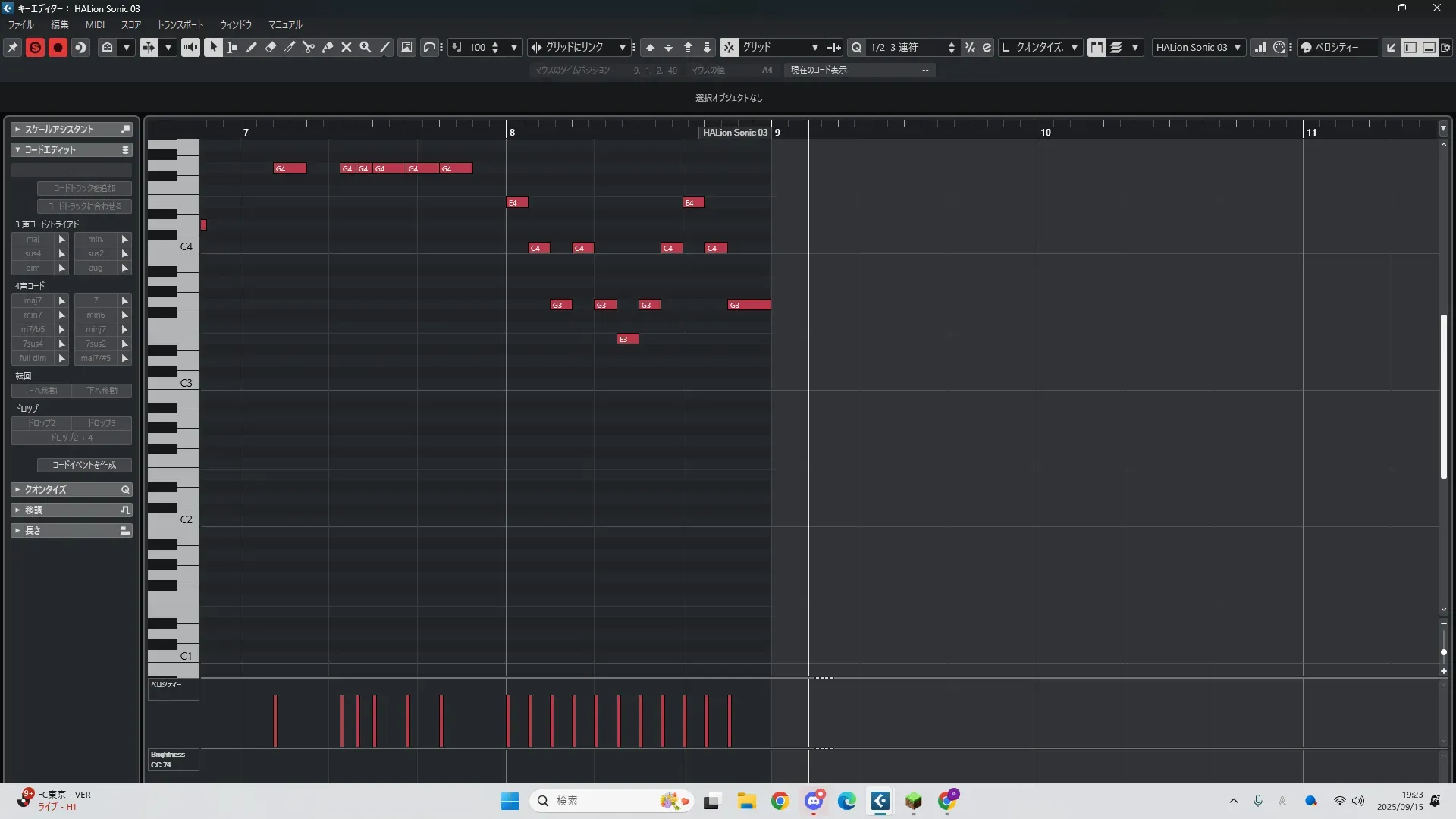The image size is (1456, 819).
Task: Open the MIDI menu
Action: [95, 25]
